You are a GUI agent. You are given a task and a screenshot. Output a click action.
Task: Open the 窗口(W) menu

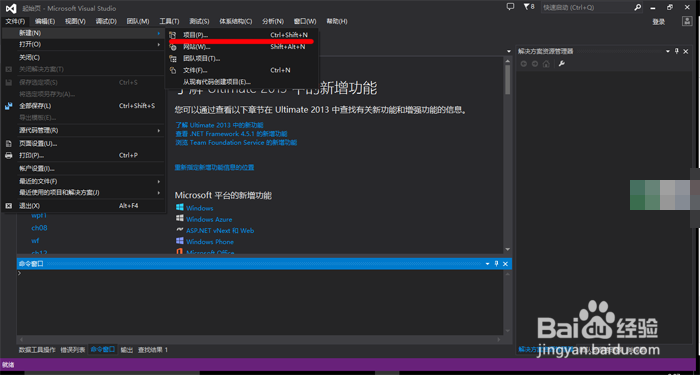(305, 21)
